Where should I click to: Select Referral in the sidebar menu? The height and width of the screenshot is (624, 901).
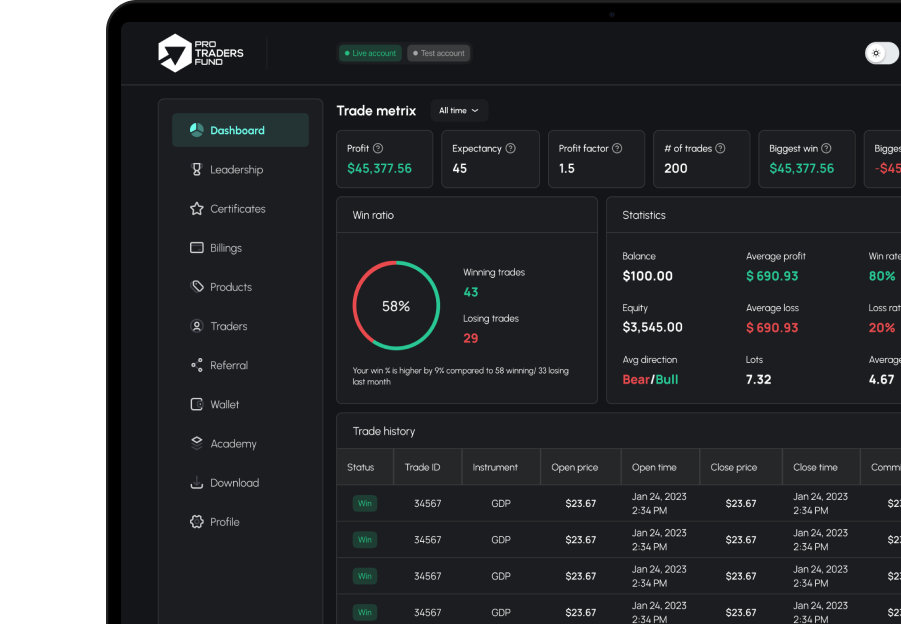pos(196,365)
